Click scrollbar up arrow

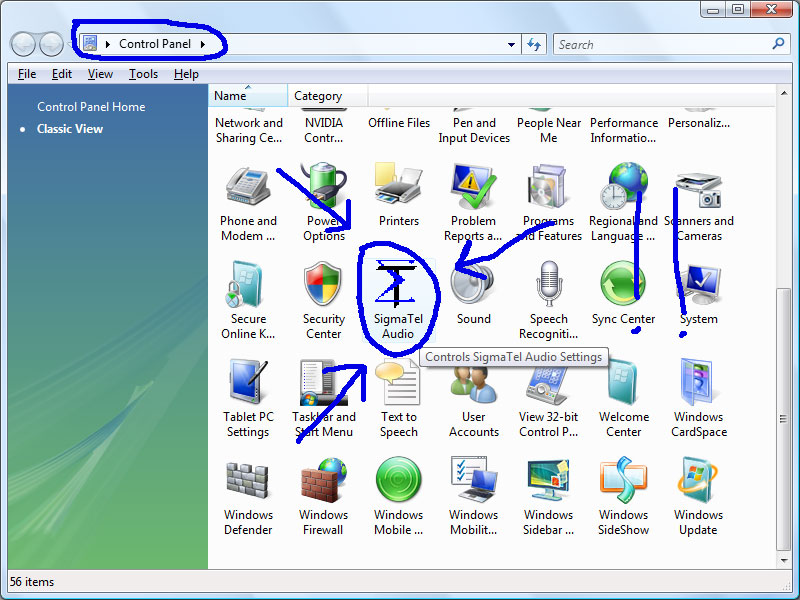pyautogui.click(x=784, y=93)
